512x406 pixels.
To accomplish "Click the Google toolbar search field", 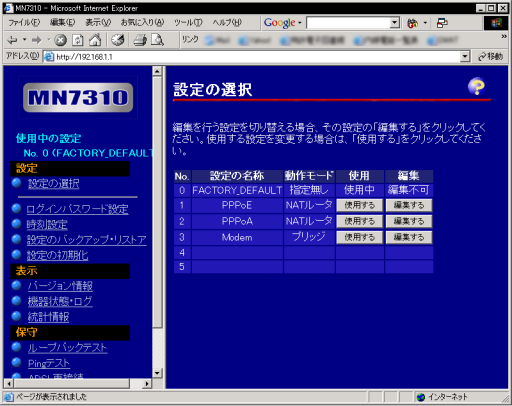I will click(x=348, y=23).
